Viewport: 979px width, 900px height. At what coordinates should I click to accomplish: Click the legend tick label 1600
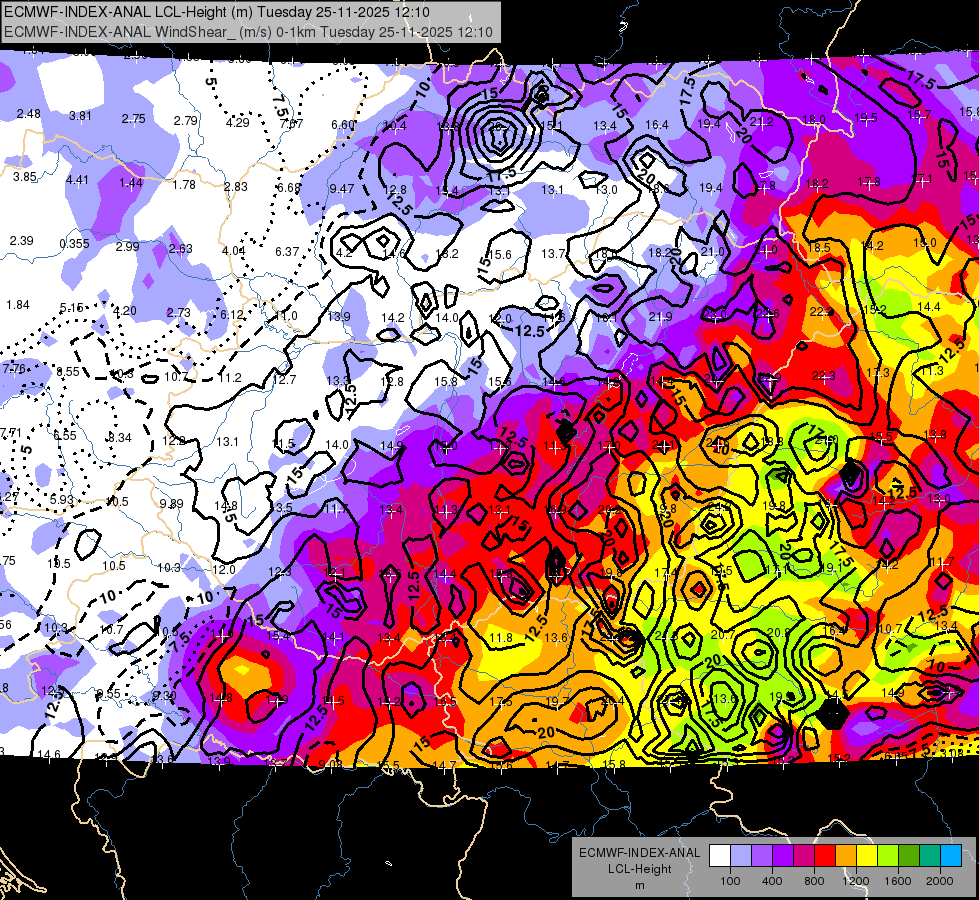[898, 881]
